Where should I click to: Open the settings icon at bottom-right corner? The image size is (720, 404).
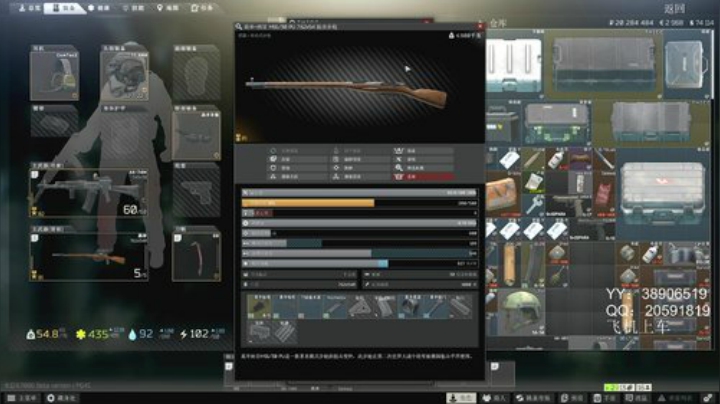[708, 398]
